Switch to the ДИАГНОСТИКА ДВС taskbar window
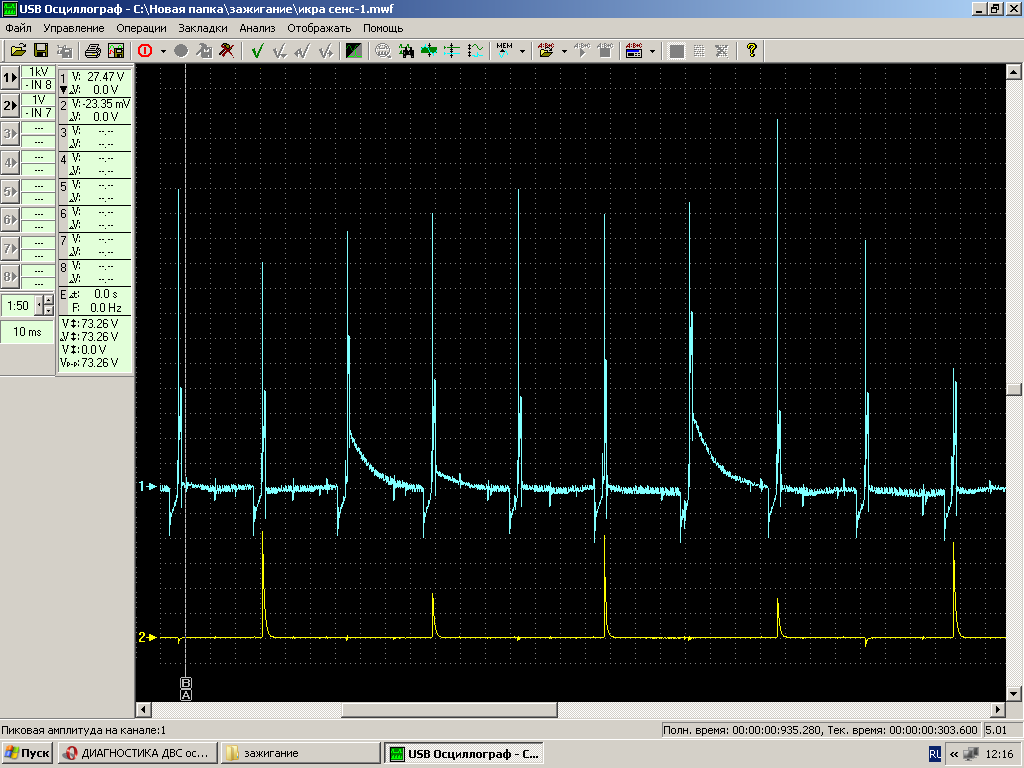 point(136,753)
